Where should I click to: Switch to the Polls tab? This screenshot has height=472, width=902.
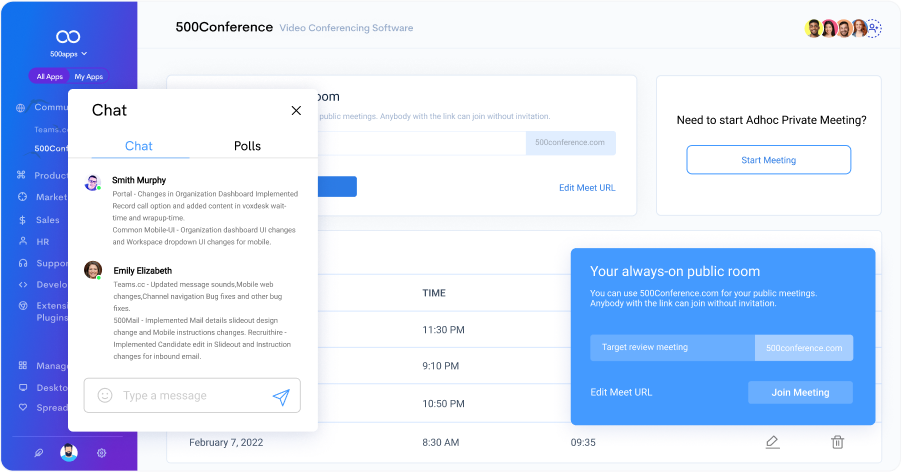247,146
